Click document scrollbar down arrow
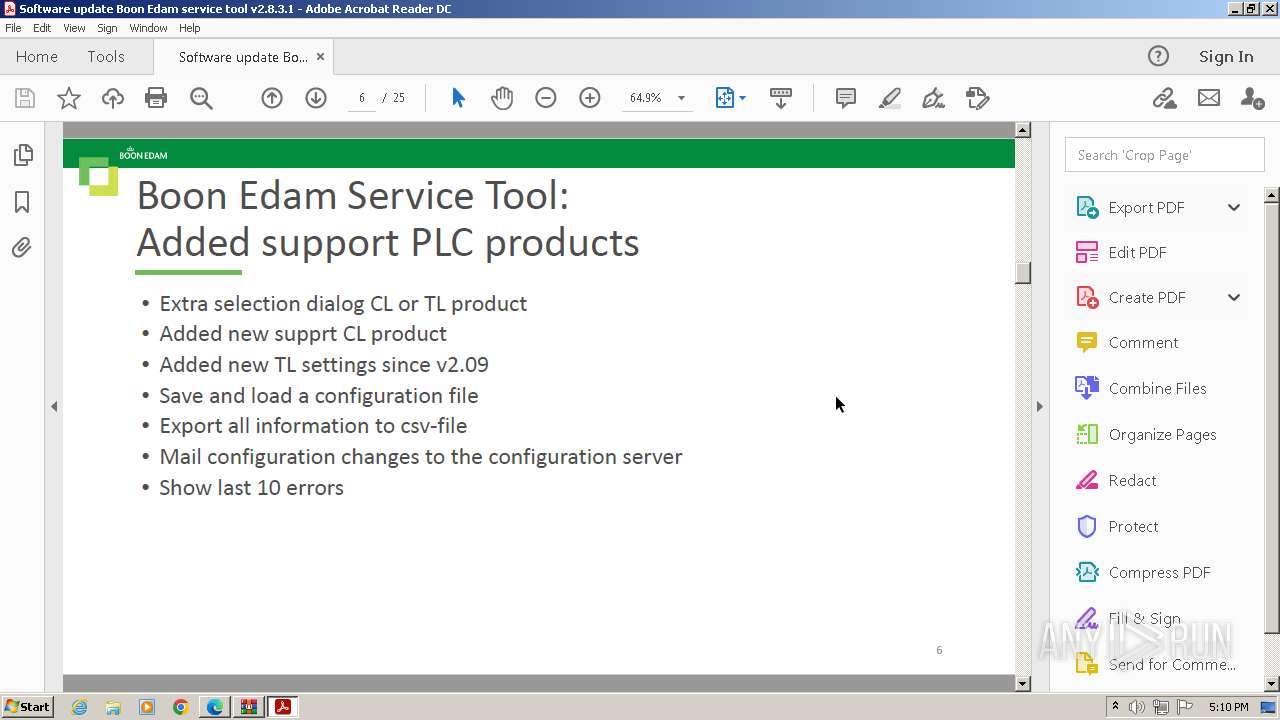 click(x=1023, y=683)
